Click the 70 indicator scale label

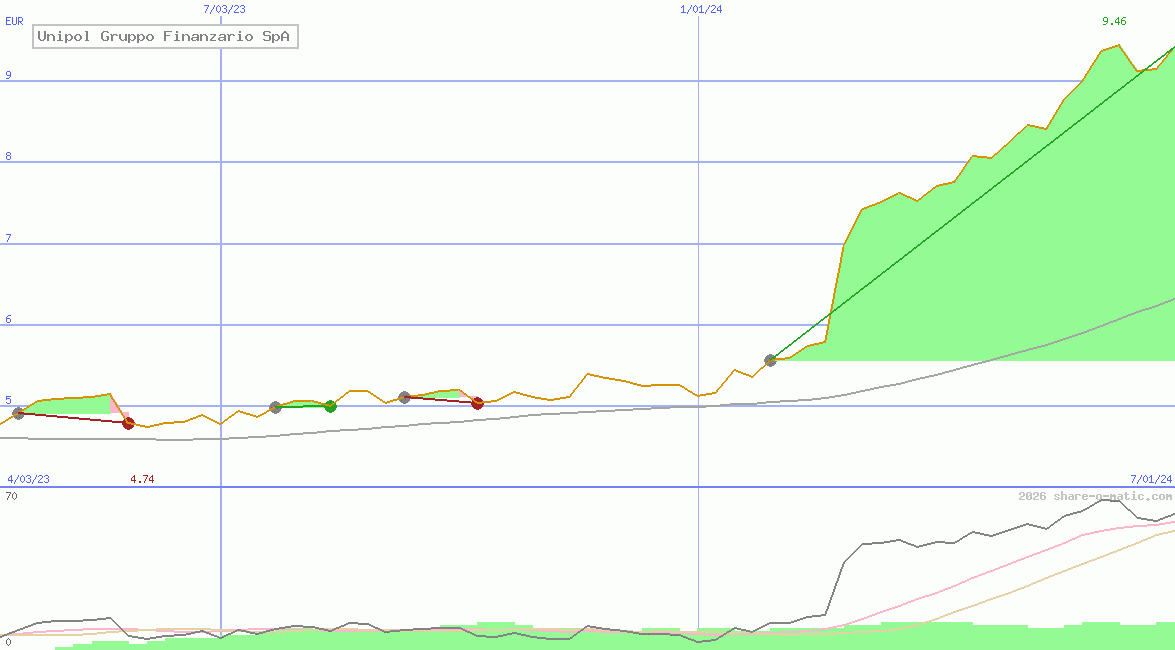(x=11, y=495)
